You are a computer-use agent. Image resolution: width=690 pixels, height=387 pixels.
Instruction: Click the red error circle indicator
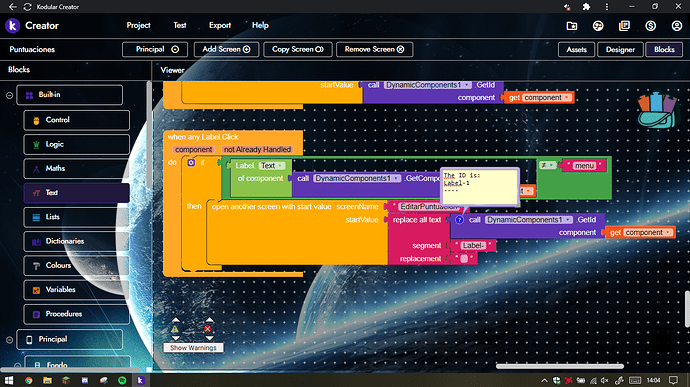(x=207, y=329)
